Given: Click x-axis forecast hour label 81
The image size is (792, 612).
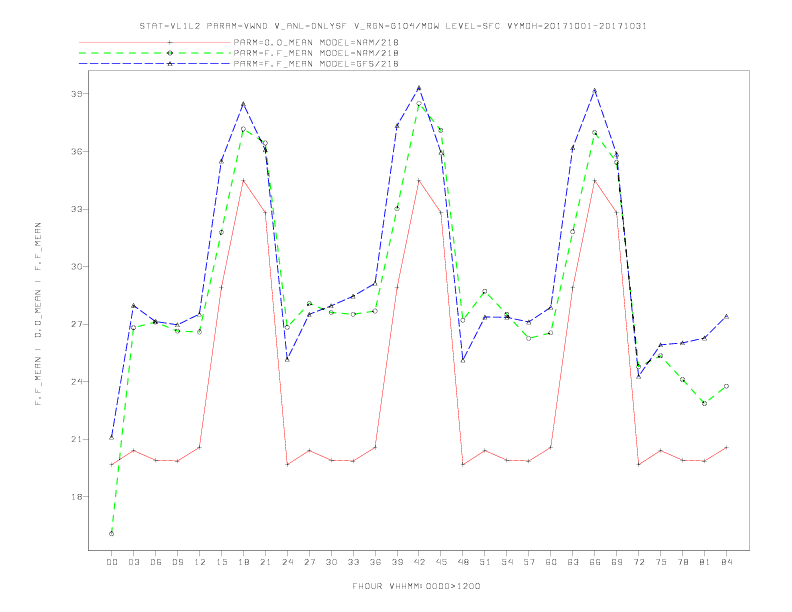Looking at the screenshot, I should pos(705,562).
